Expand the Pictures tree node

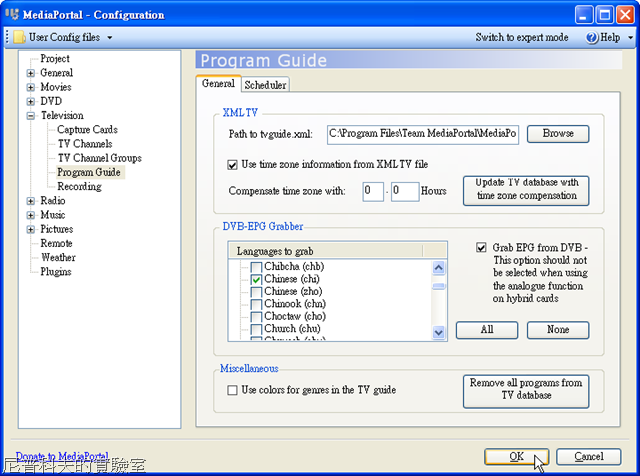click(31, 229)
